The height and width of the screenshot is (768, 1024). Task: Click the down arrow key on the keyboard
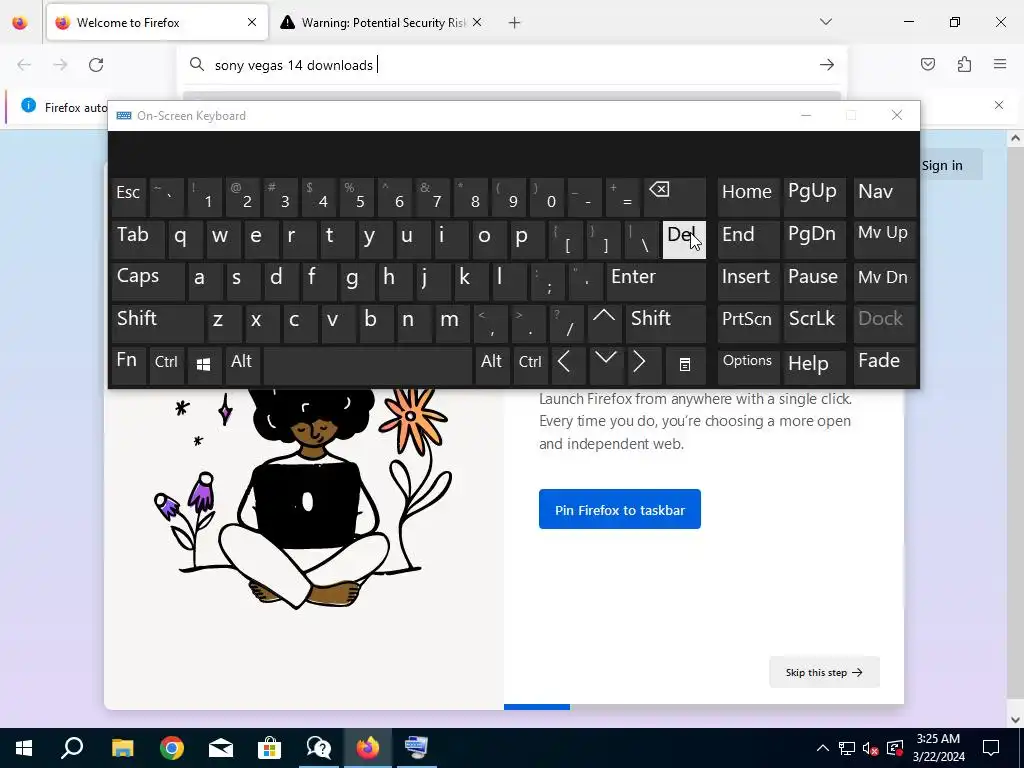tap(605, 365)
